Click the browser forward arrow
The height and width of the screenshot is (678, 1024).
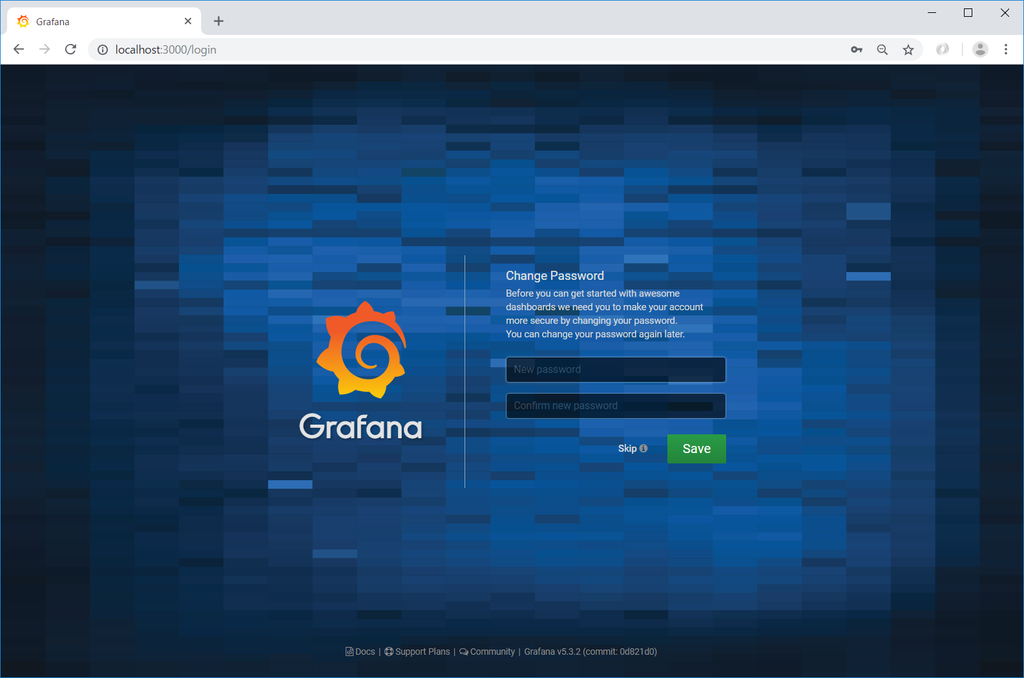point(44,50)
